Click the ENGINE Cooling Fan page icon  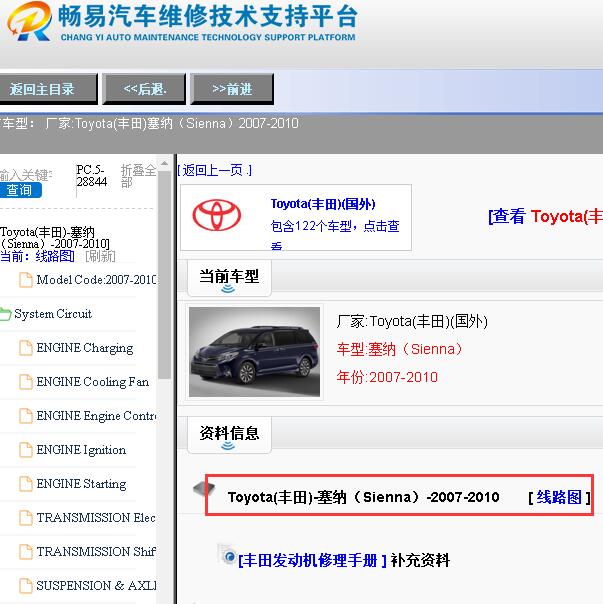pyautogui.click(x=25, y=382)
